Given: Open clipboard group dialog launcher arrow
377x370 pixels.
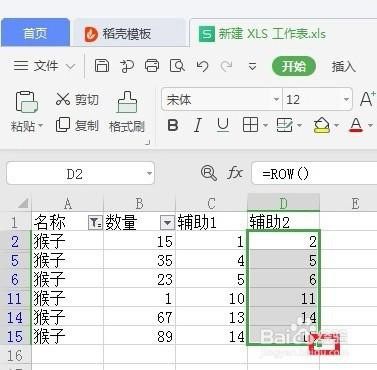Looking at the screenshot, I should [148, 143].
